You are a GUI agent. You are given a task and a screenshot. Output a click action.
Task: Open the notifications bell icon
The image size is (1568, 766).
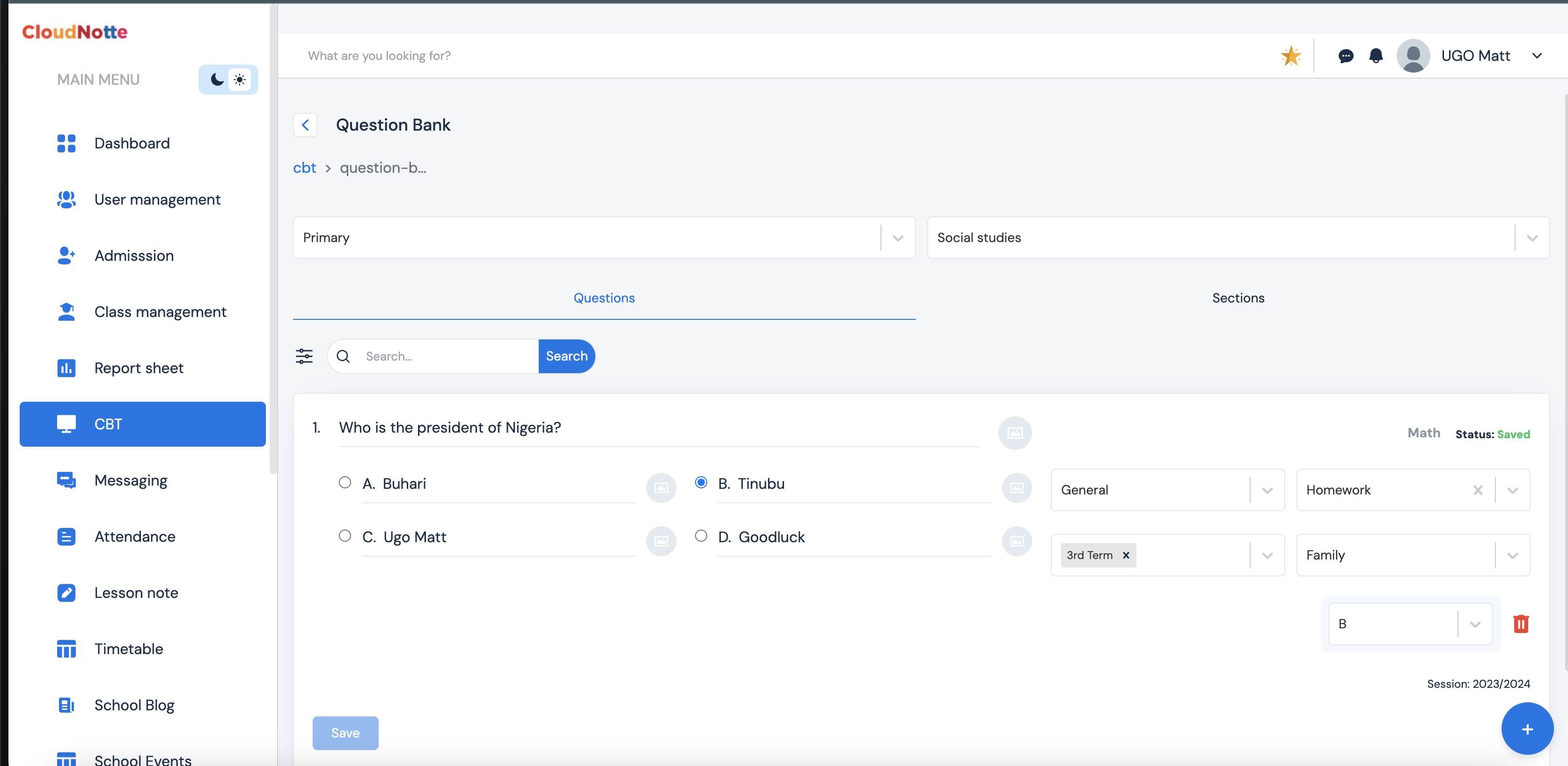[1375, 56]
